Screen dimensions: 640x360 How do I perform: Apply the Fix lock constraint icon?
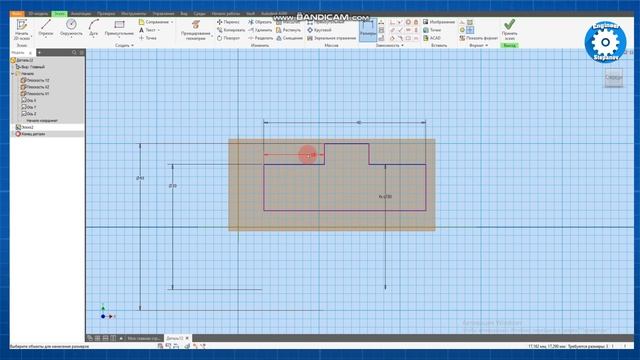click(416, 22)
